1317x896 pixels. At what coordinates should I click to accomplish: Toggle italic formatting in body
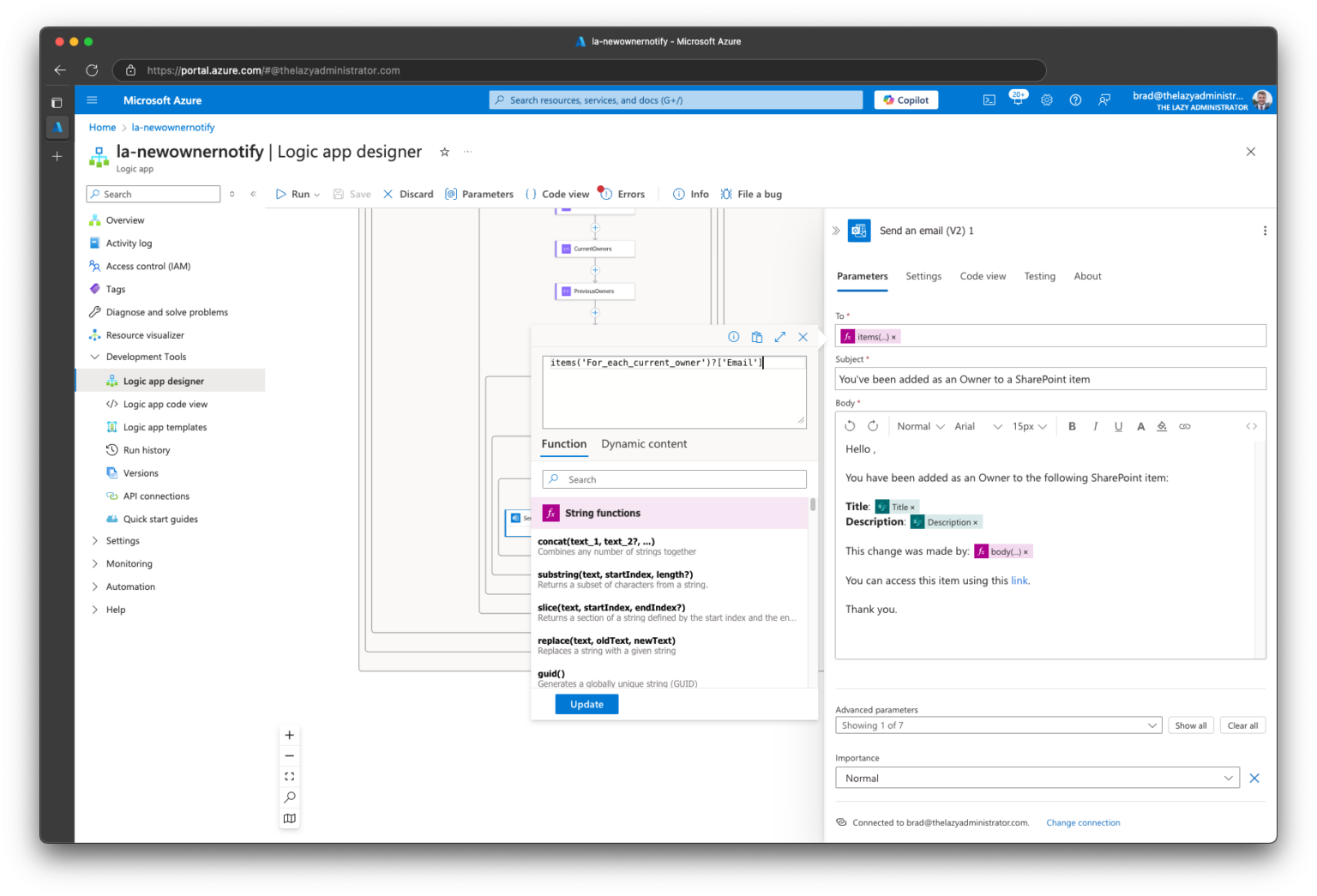pos(1095,426)
